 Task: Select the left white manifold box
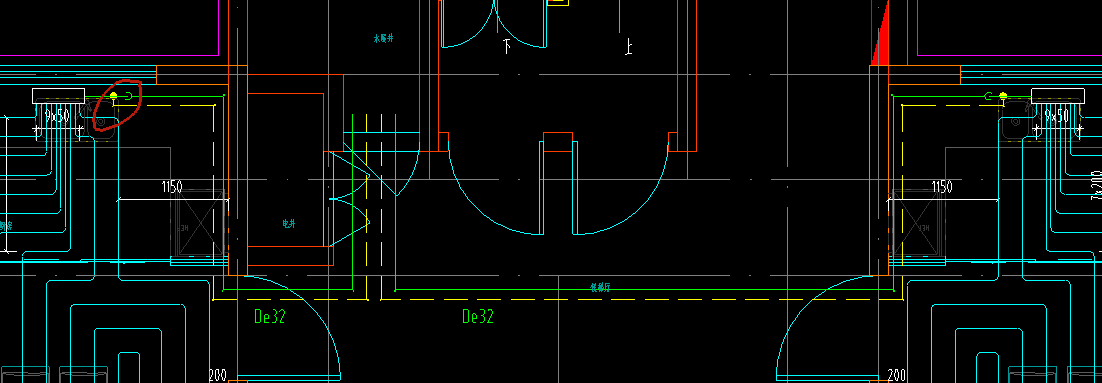[x=58, y=96]
